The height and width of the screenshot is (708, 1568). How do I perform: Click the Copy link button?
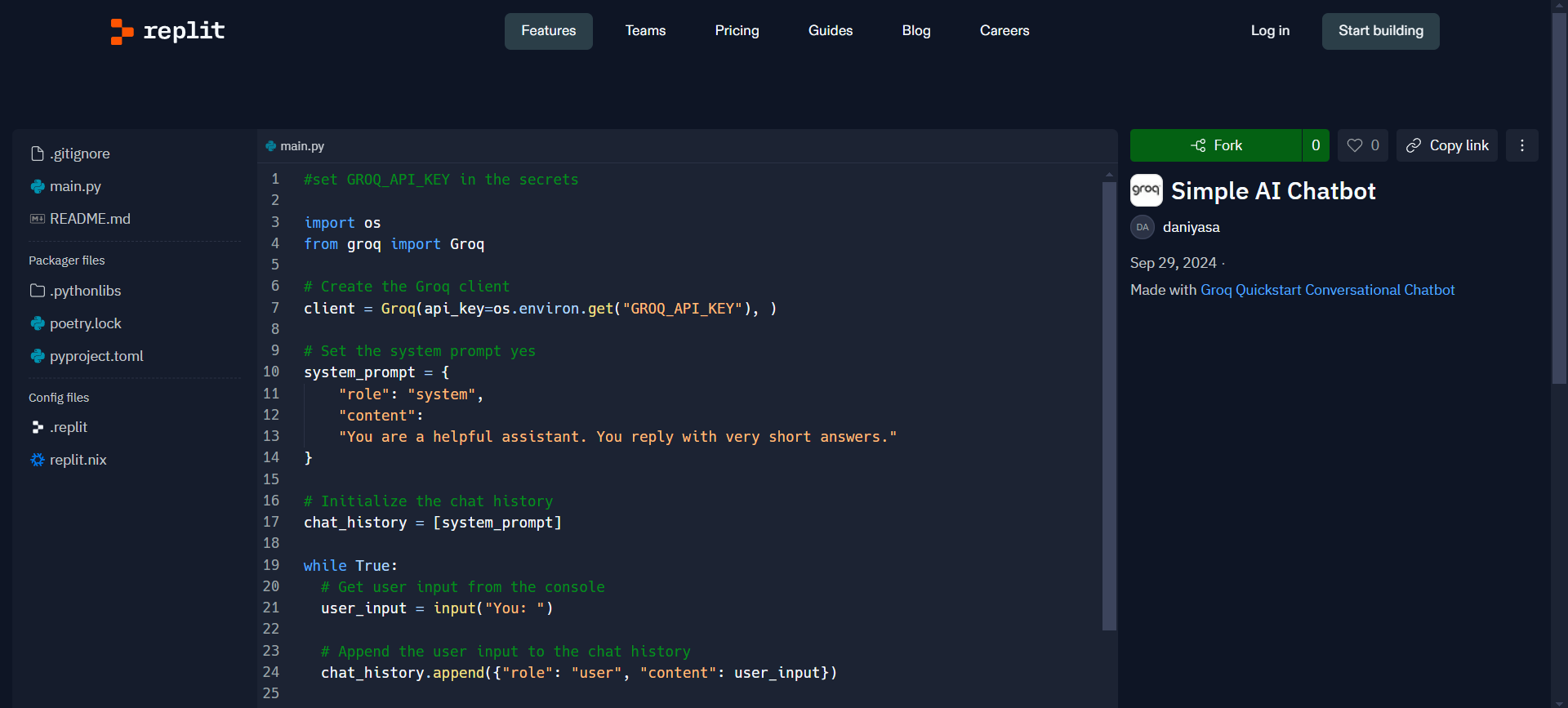coord(1447,145)
